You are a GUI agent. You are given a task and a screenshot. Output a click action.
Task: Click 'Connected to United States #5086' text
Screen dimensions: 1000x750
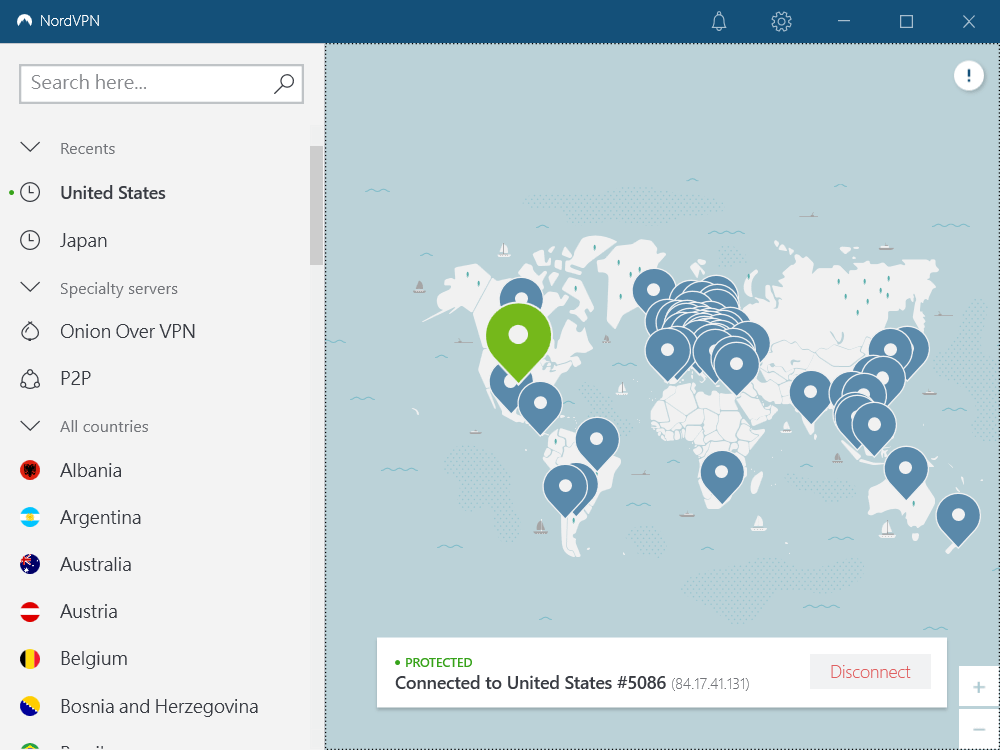(531, 683)
